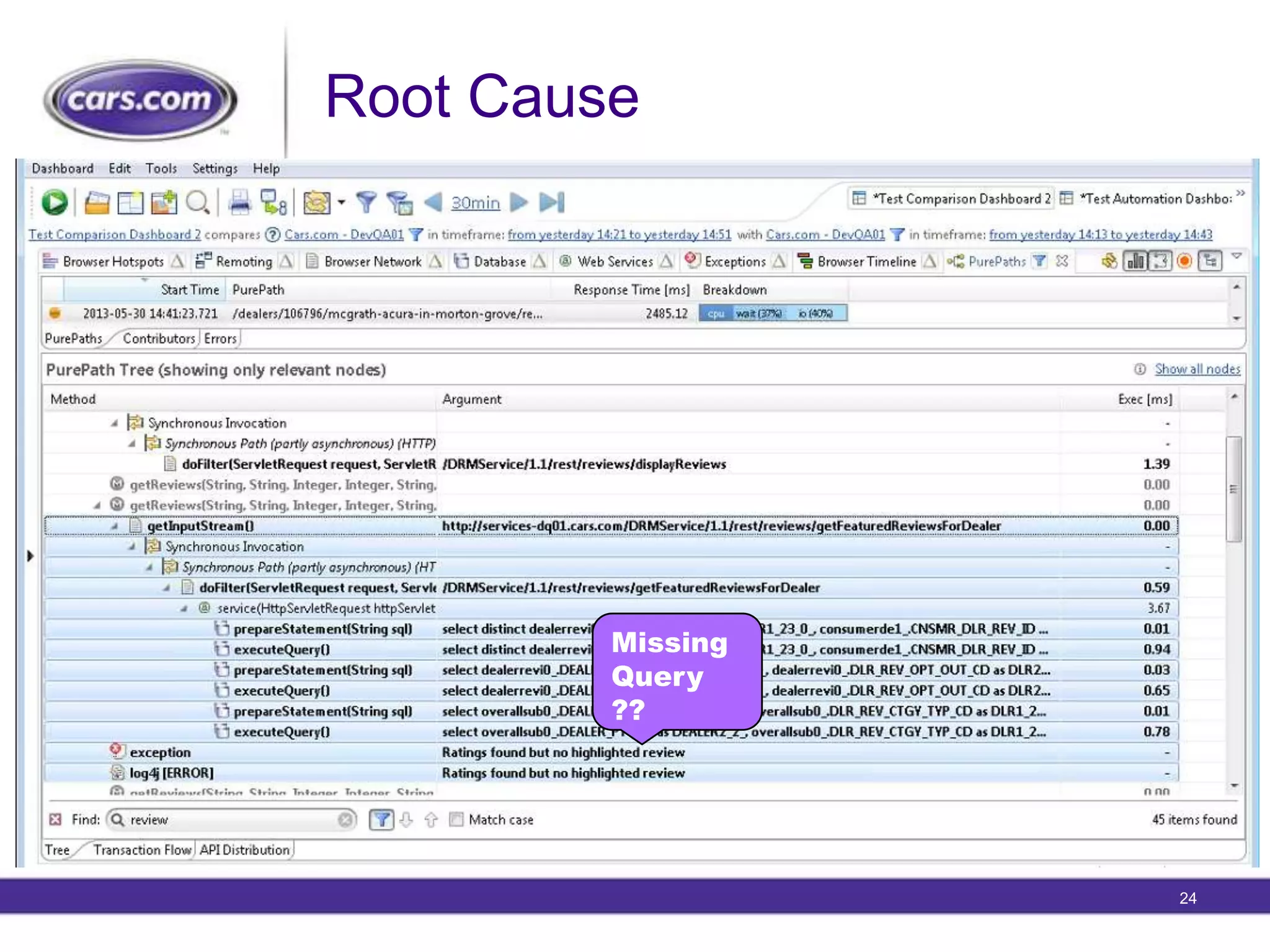
Task: Open Web Services tab
Action: pyautogui.click(x=615, y=262)
